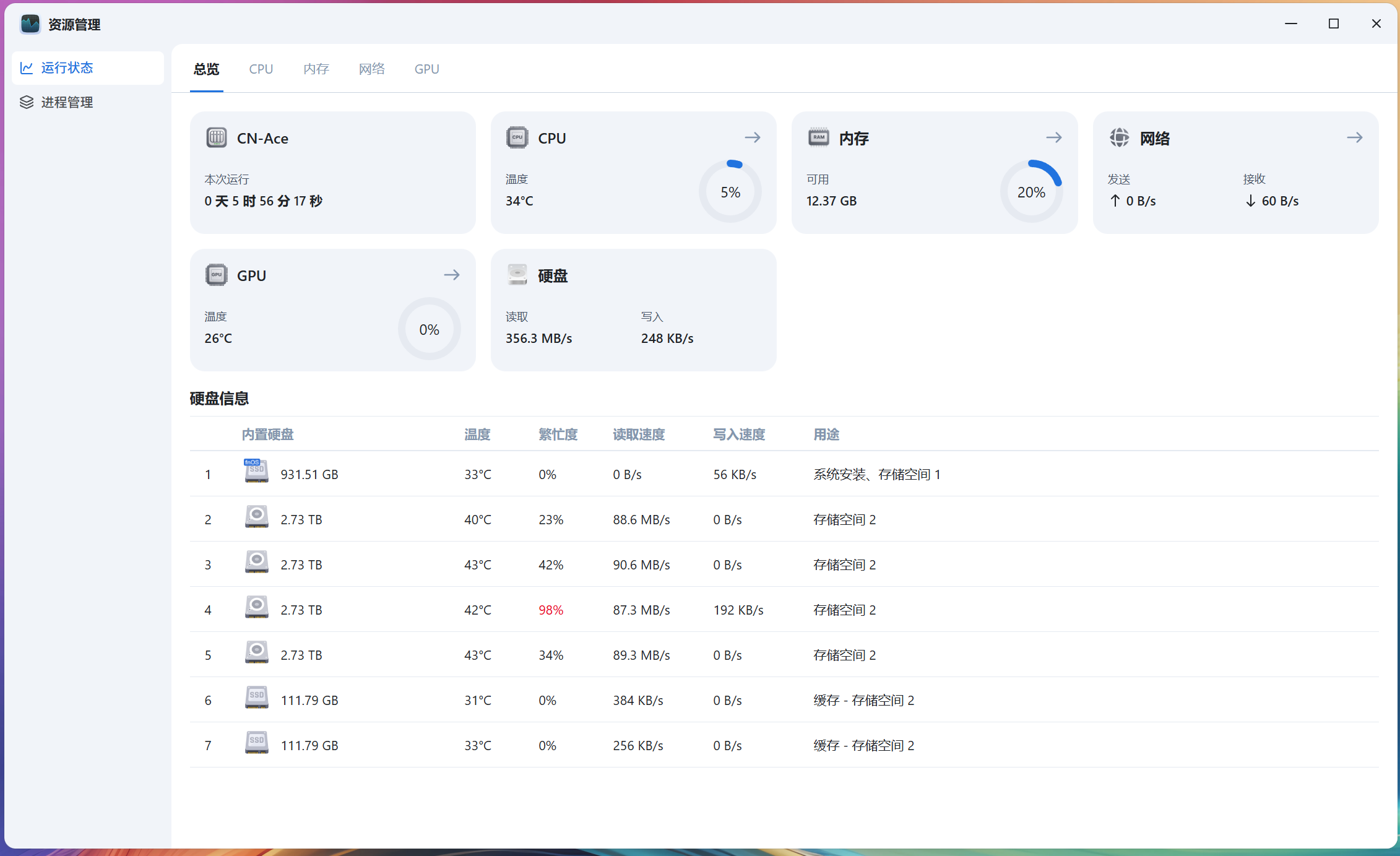The image size is (1400, 856).
Task: Switch to the CPU tab
Action: point(260,69)
